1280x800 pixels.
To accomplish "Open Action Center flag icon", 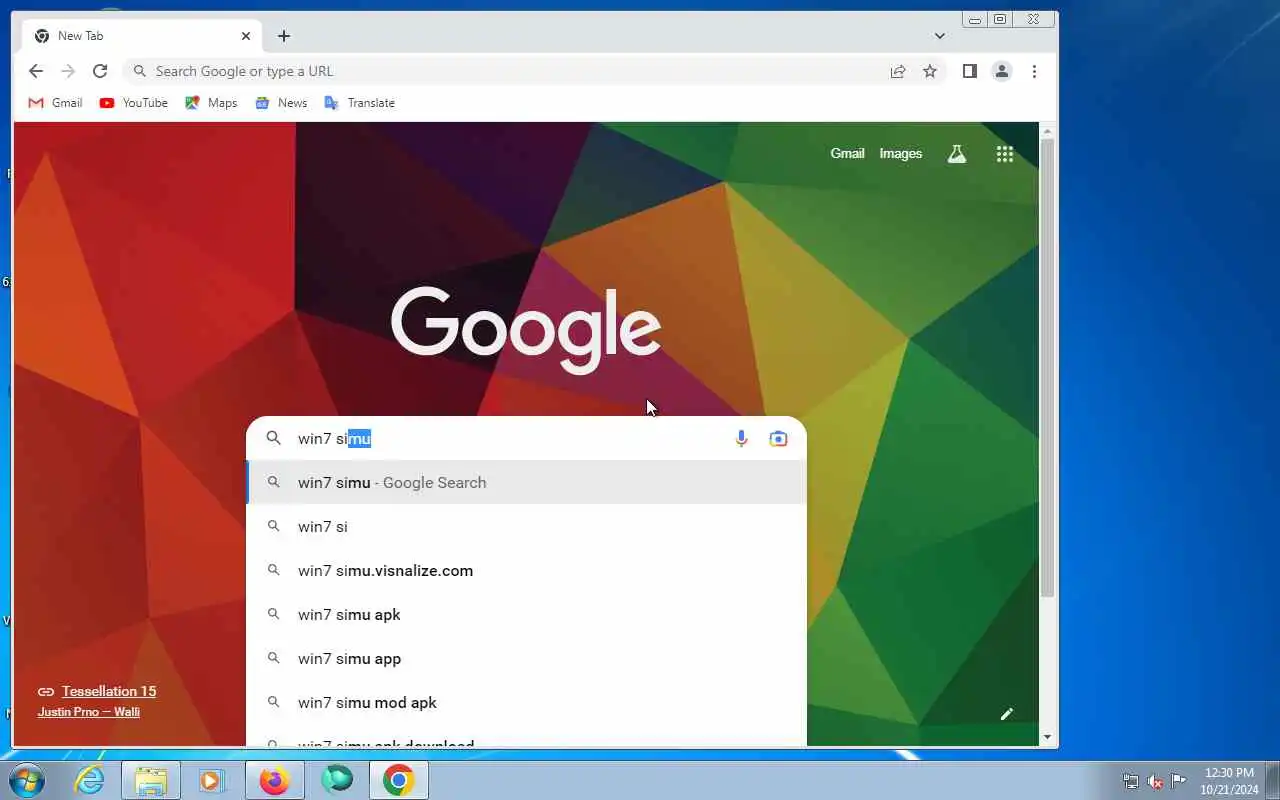I will coord(1179,781).
